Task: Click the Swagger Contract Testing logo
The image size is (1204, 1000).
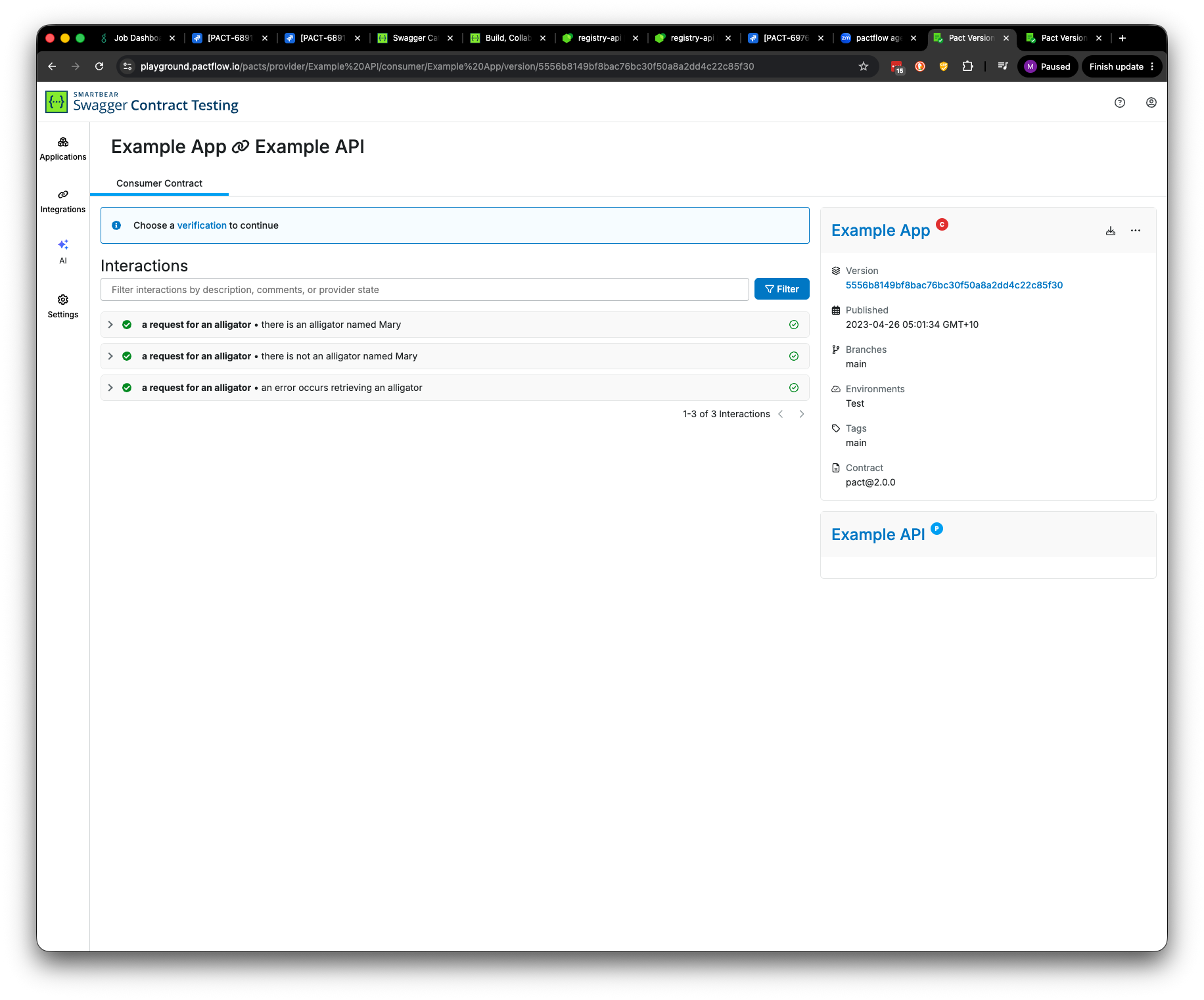Action: (142, 102)
